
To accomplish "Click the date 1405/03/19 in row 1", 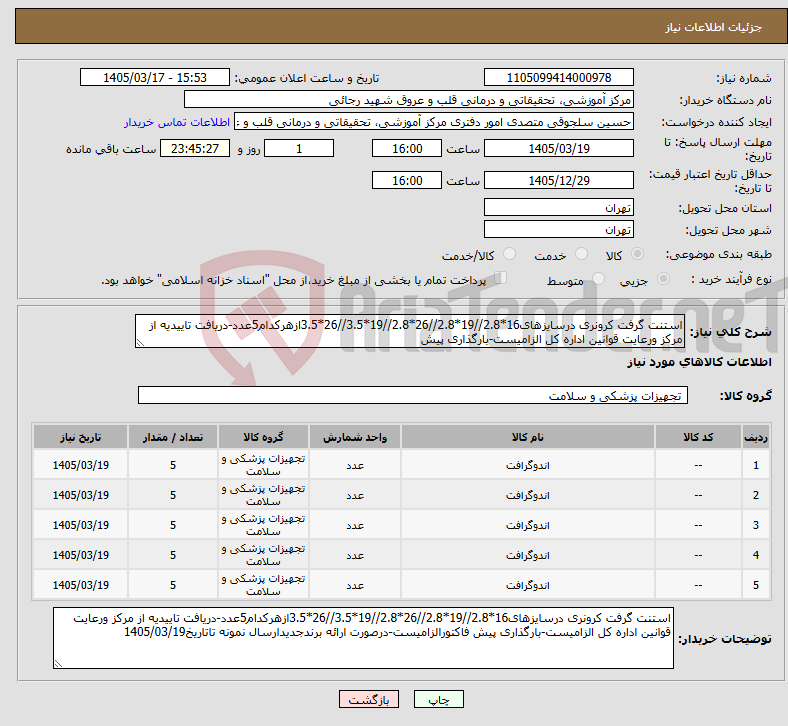I will click(80, 466).
